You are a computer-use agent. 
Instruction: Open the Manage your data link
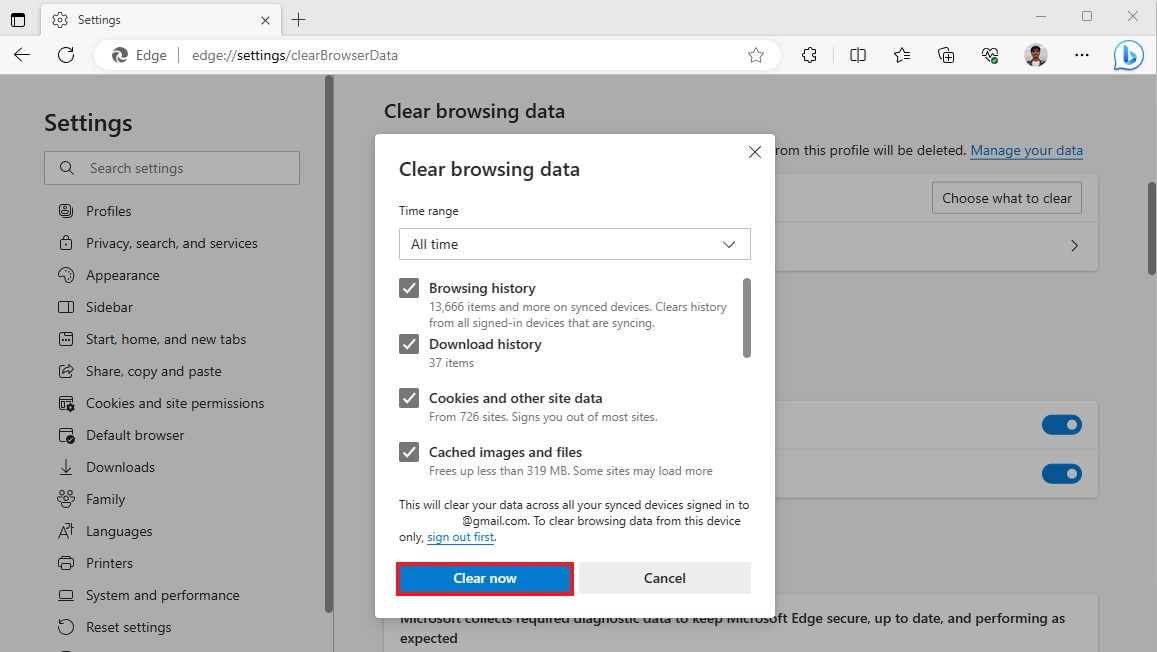pyautogui.click(x=1026, y=150)
